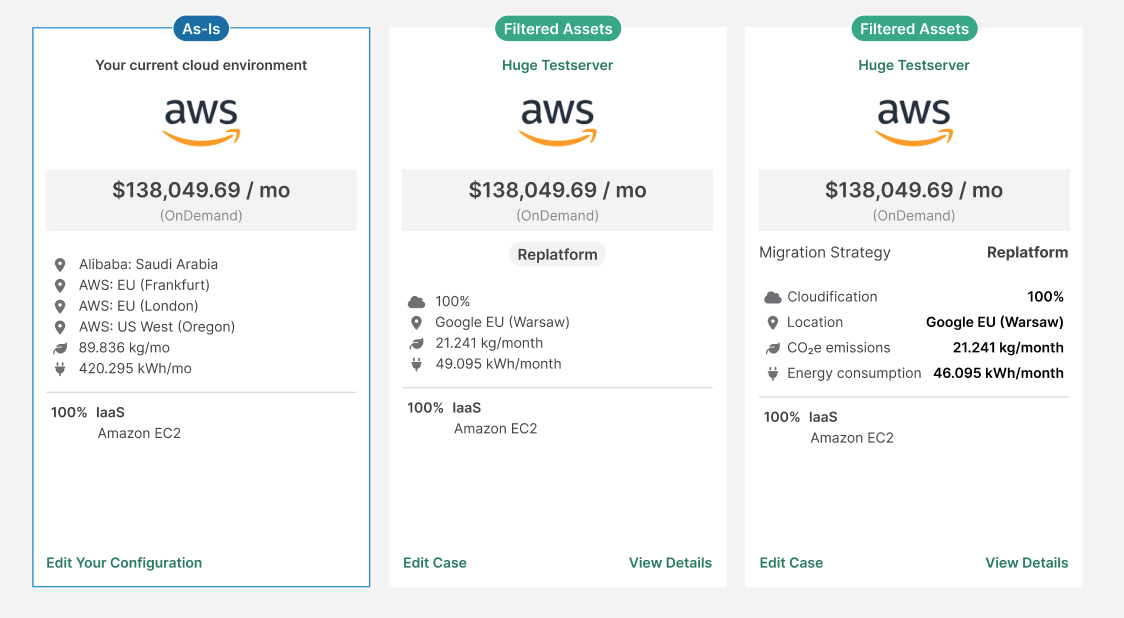The image size is (1124, 618).
Task: Click the "Cloudification" label
Action: (832, 297)
